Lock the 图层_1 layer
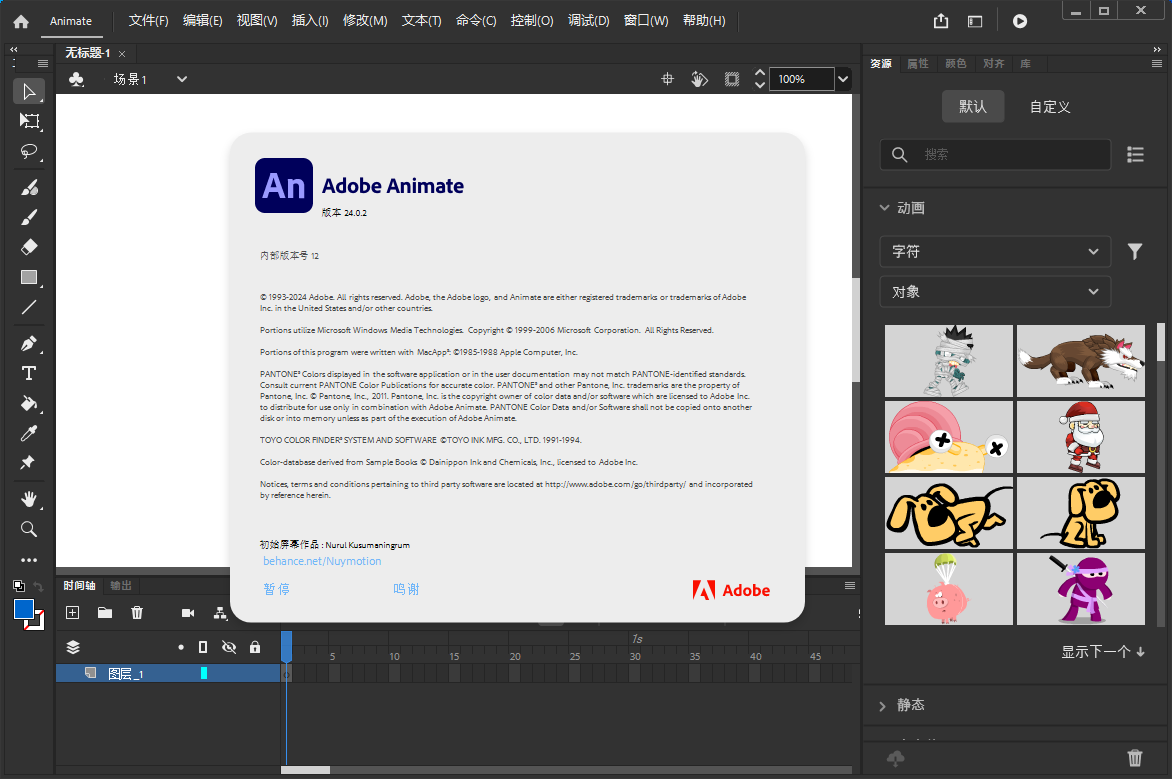 pos(256,672)
